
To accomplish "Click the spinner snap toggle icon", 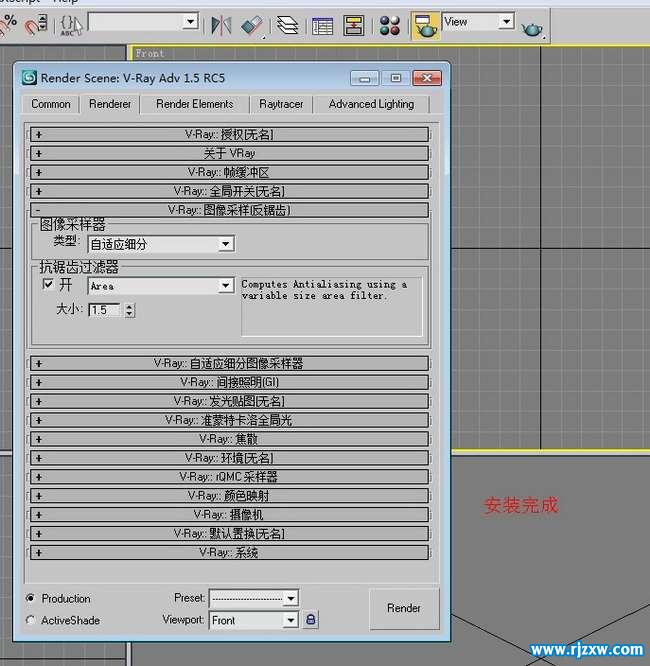I will tap(36, 25).
